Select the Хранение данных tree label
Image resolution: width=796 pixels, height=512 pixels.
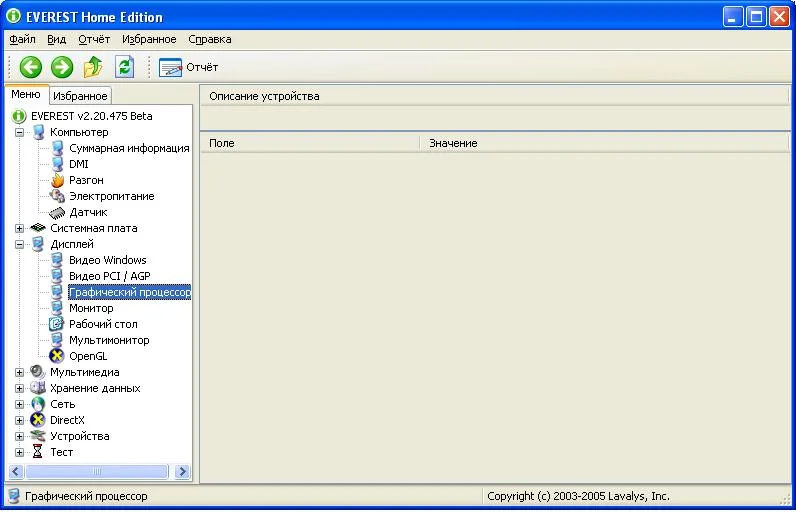(95, 388)
